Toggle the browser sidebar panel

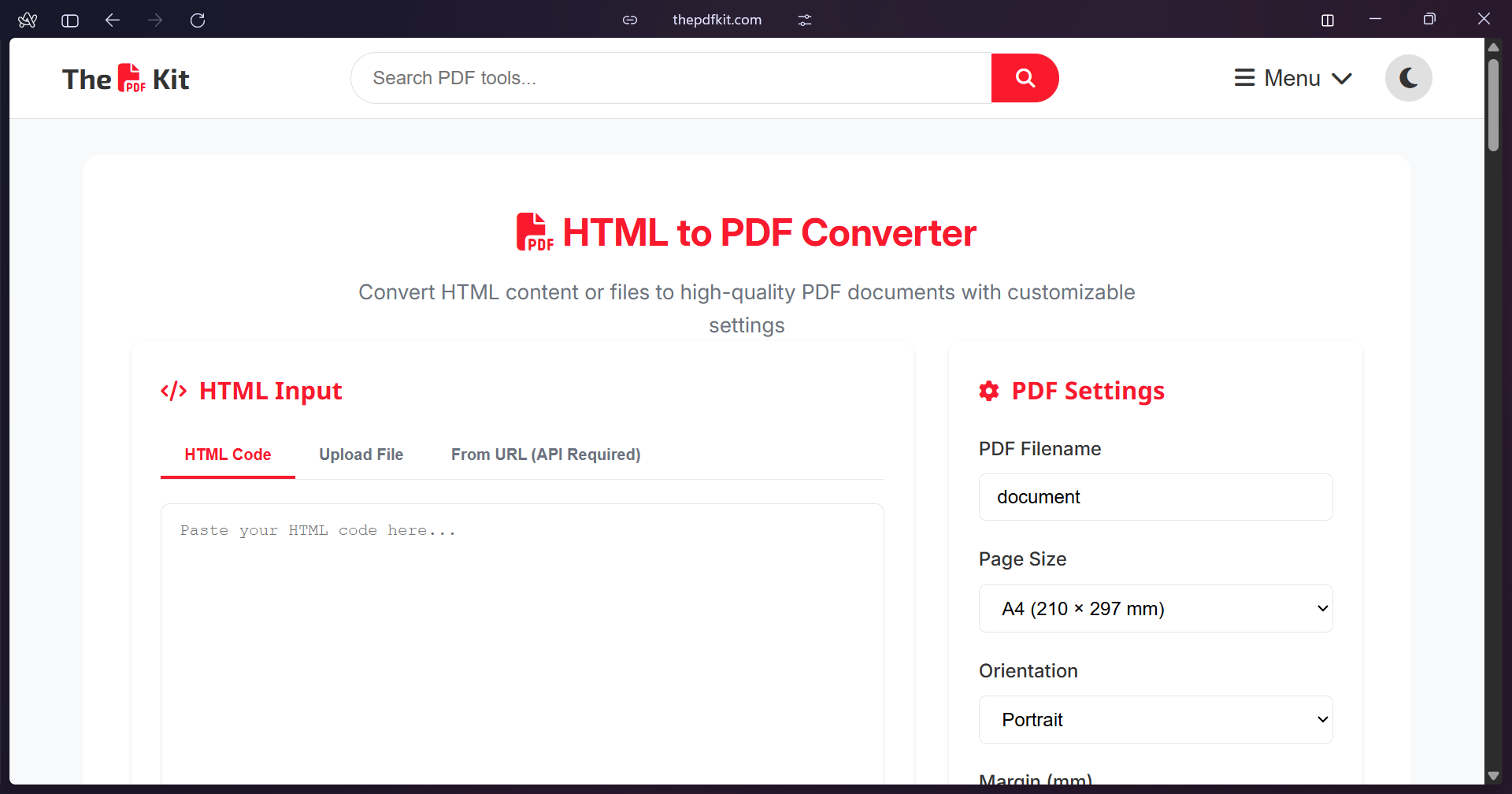tap(69, 20)
